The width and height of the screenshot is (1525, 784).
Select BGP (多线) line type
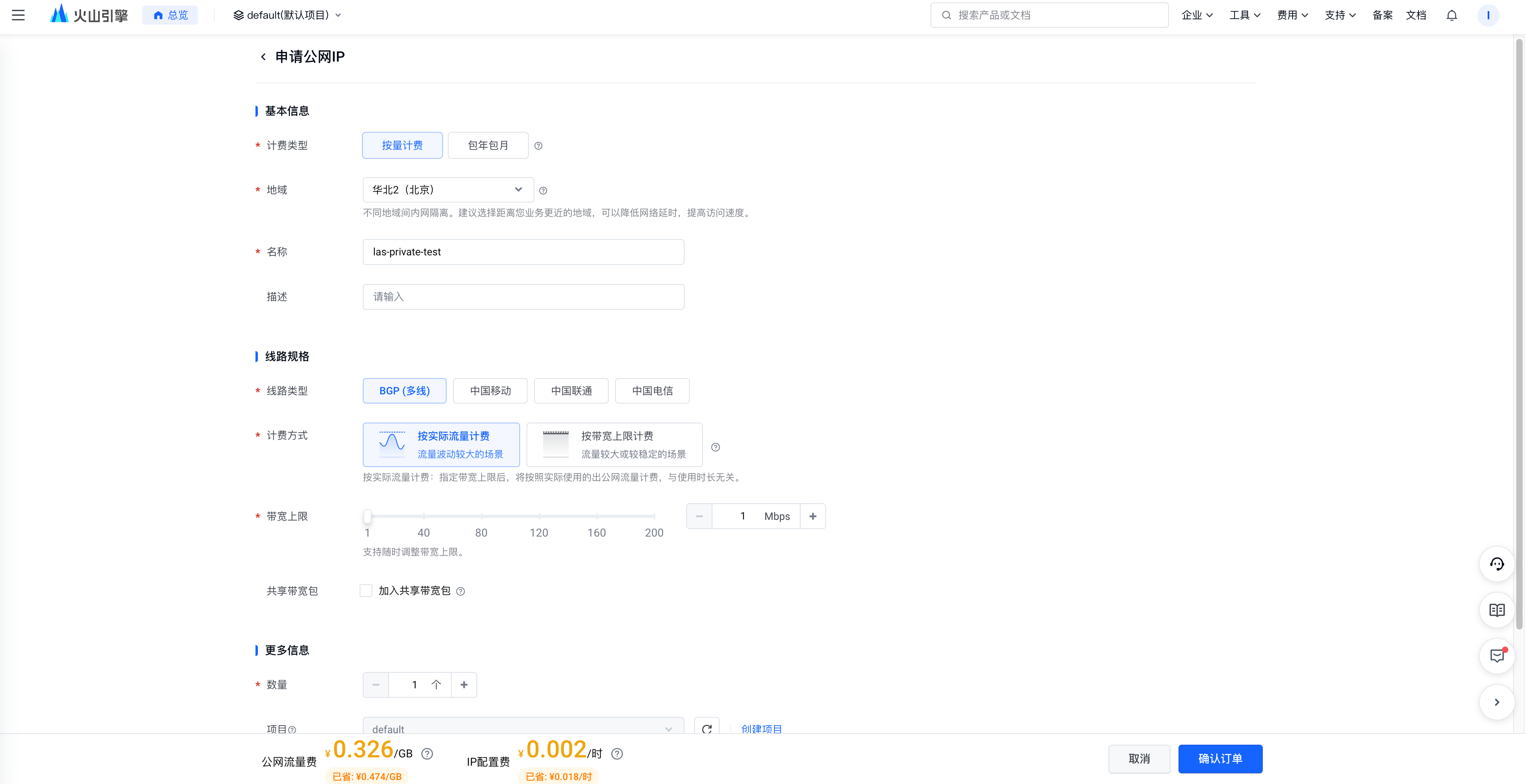[x=404, y=391]
